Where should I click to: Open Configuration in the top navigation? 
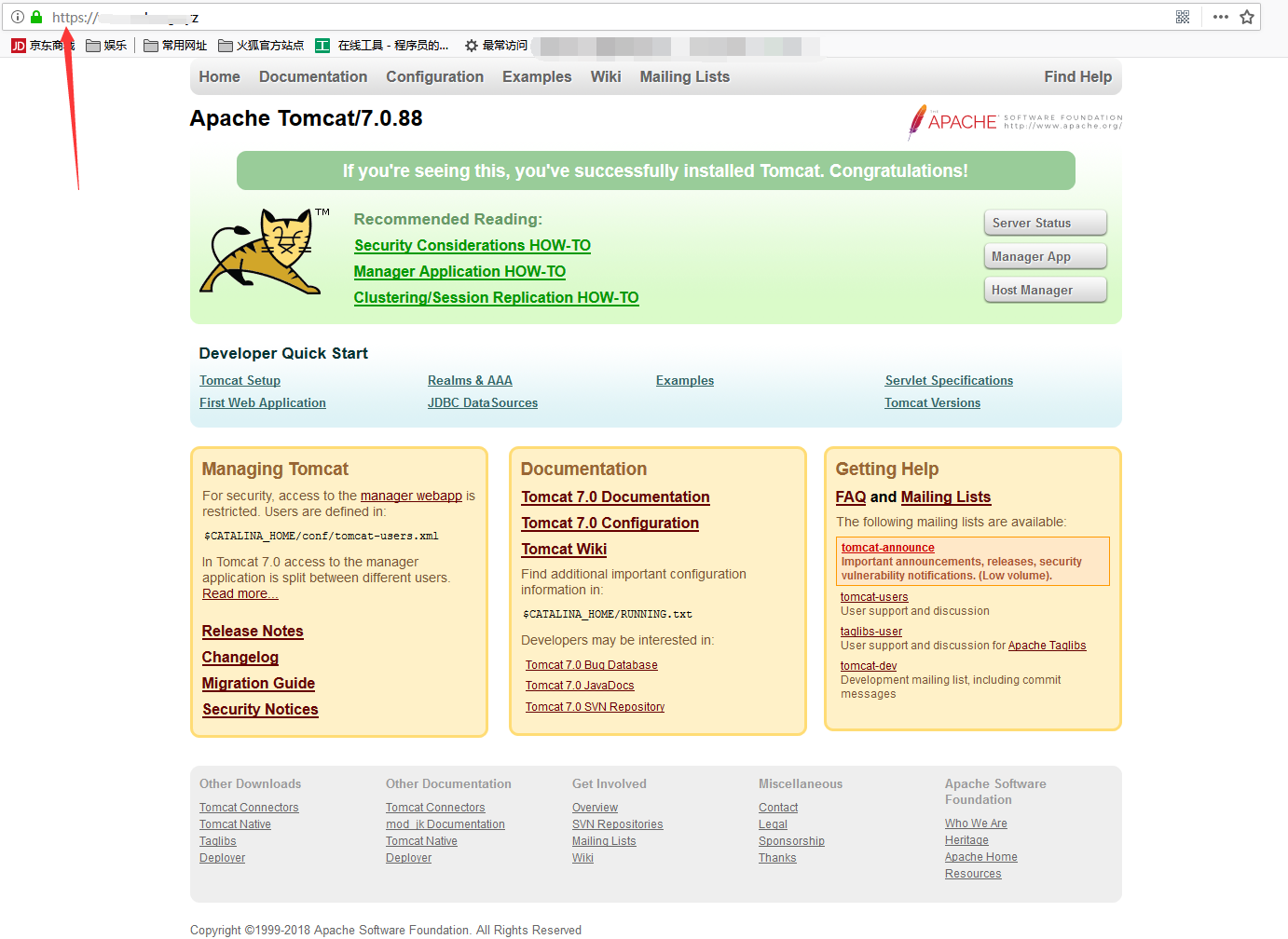coord(435,76)
